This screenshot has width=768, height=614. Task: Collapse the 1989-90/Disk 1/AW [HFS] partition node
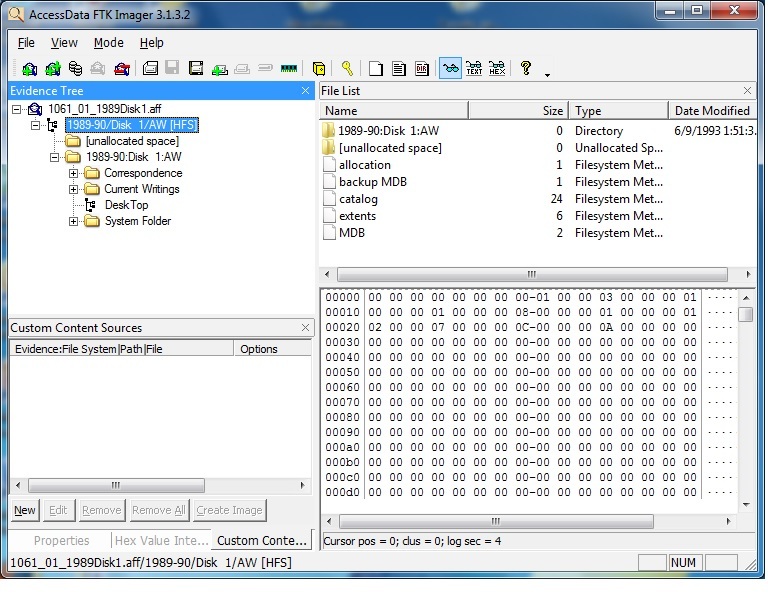pos(35,125)
